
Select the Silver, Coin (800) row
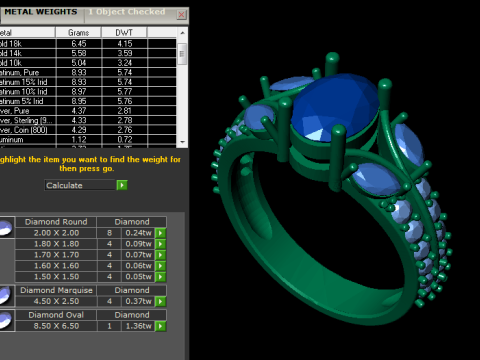click(88, 130)
